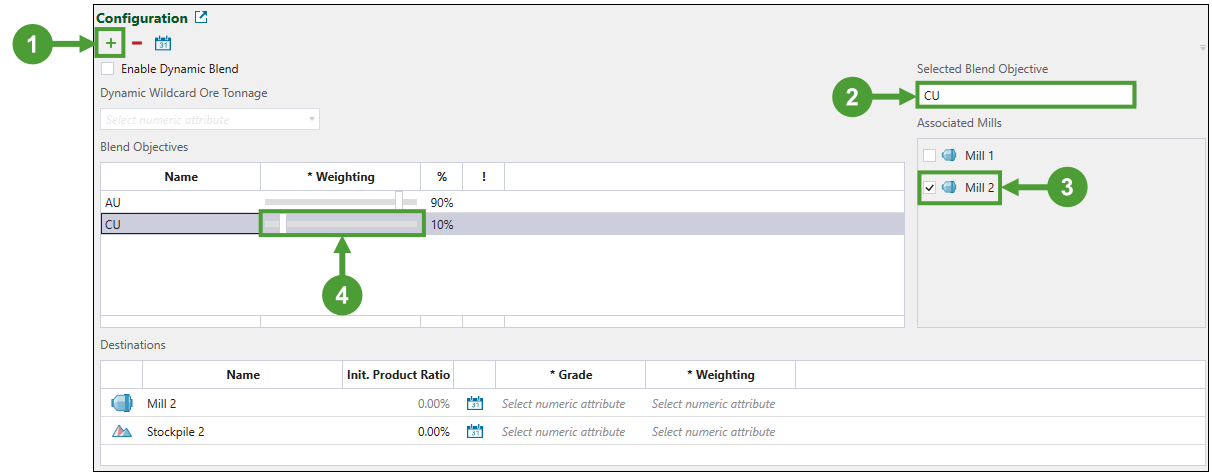Click the green plus add objective icon
1212x475 pixels.
(x=111, y=43)
